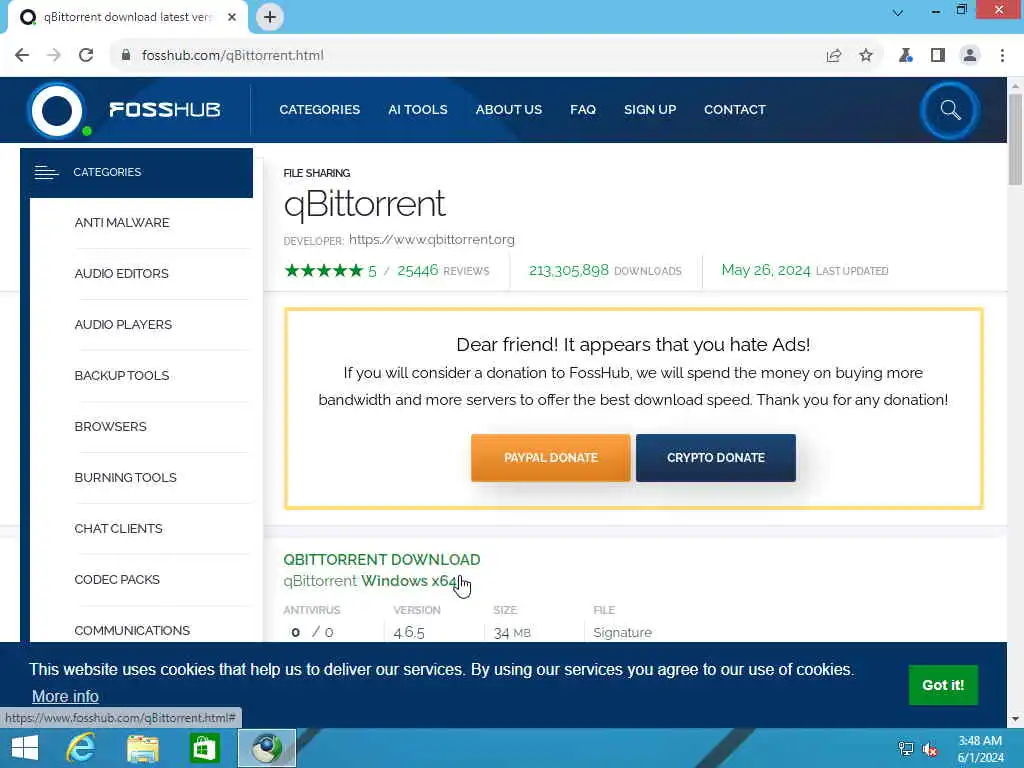Click the padlock site info icon

coord(125,56)
